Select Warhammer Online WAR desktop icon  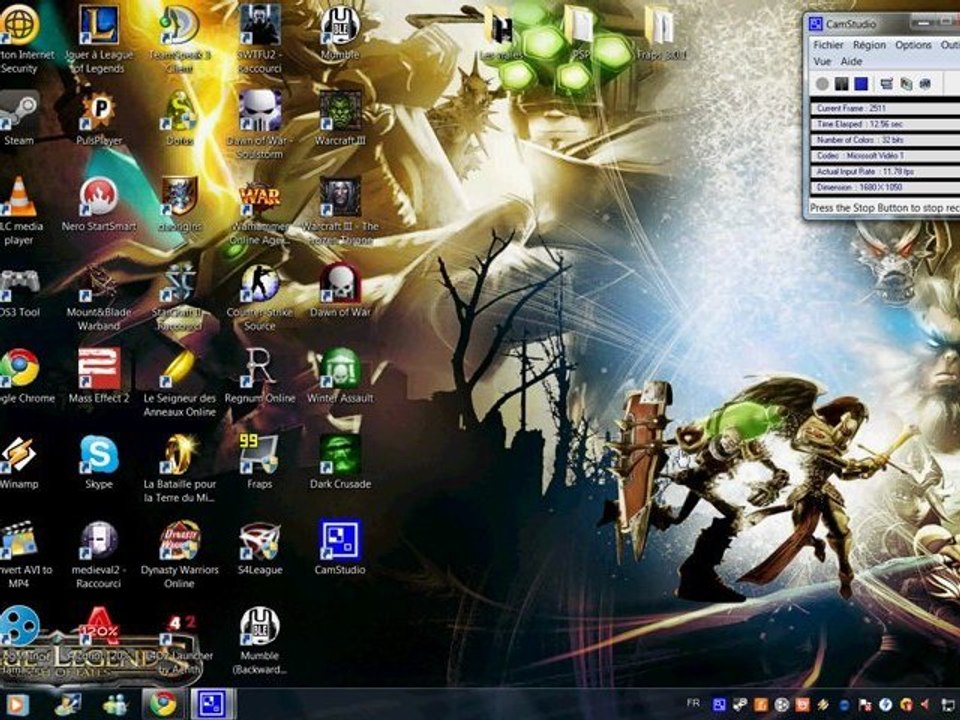pyautogui.click(x=260, y=211)
